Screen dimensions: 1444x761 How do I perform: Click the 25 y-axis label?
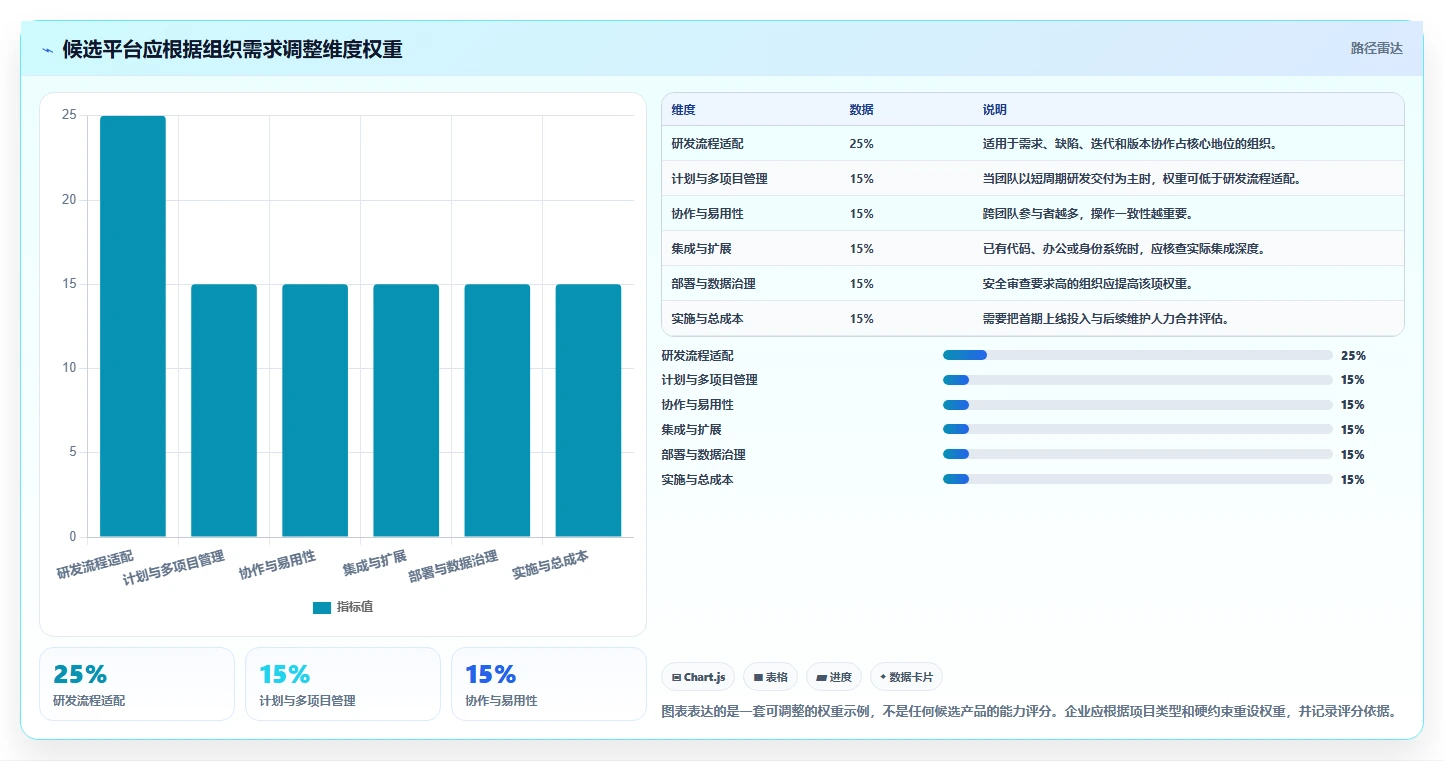[69, 115]
